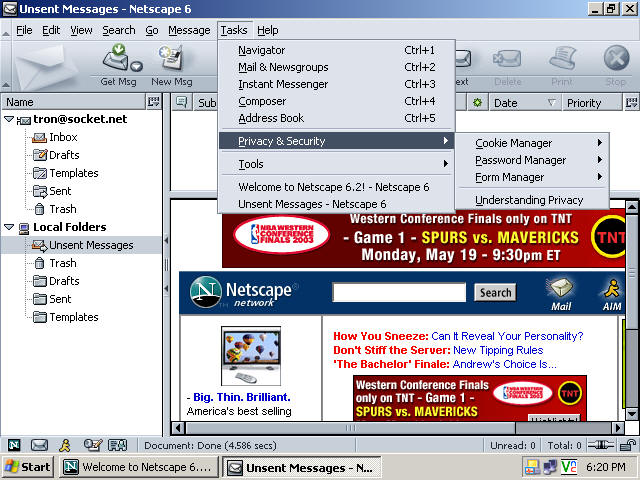Expand Cookie Manager submenu
Image resolution: width=640 pixels, height=480 pixels.
532,143
